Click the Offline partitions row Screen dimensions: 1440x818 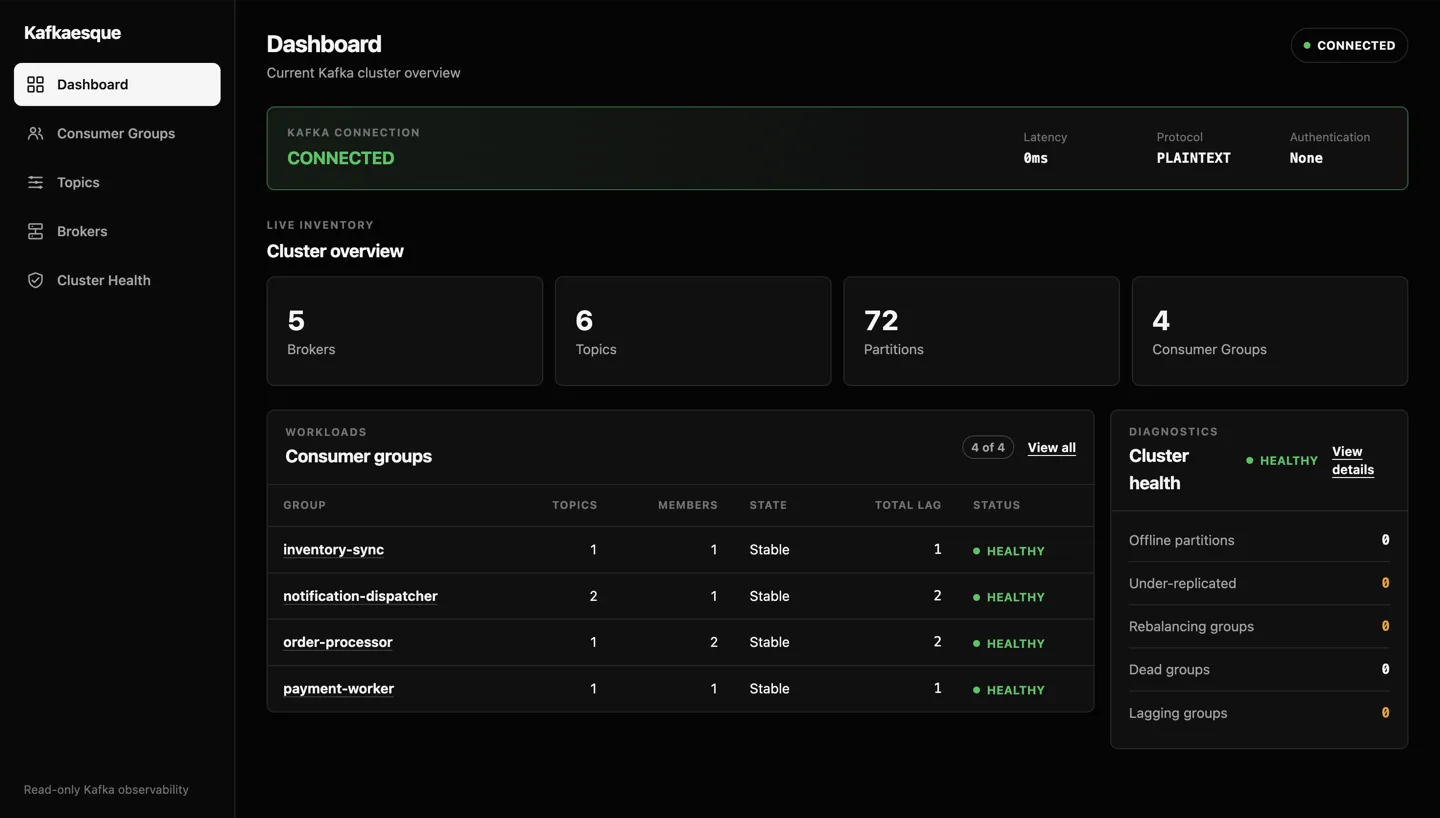(x=1259, y=540)
